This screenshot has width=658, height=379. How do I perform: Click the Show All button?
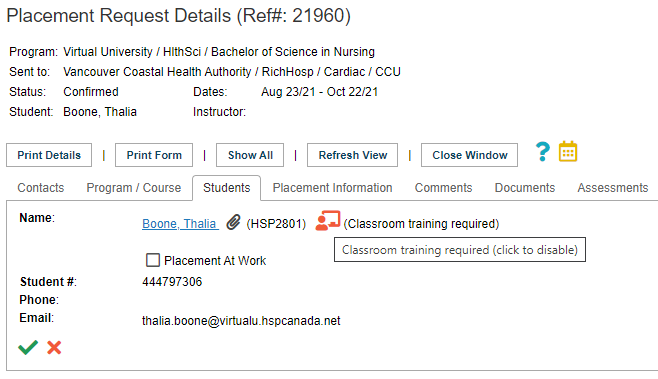pyautogui.click(x=250, y=155)
